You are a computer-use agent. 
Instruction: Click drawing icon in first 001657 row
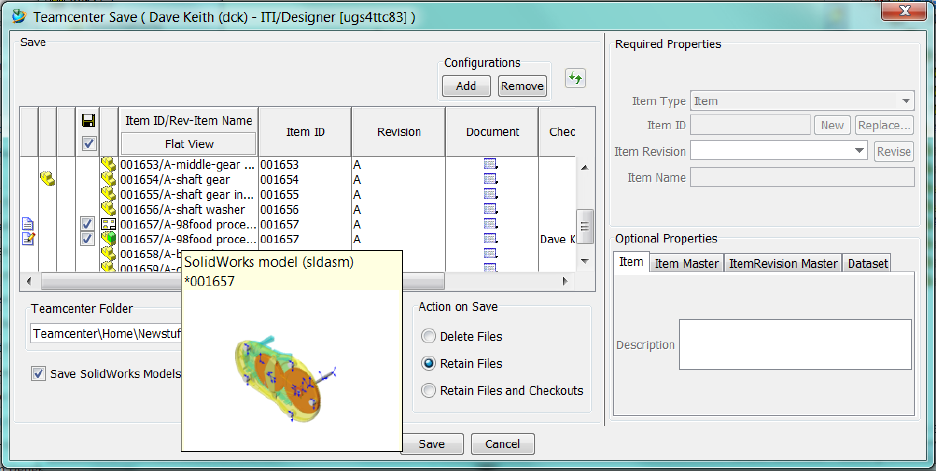click(108, 224)
